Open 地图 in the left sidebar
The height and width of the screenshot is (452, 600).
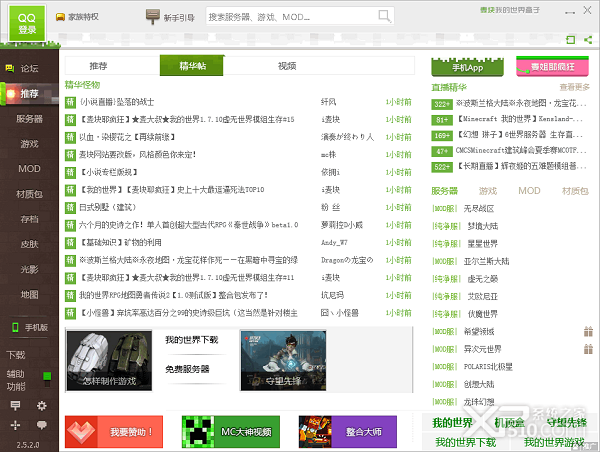pyautogui.click(x=29, y=295)
